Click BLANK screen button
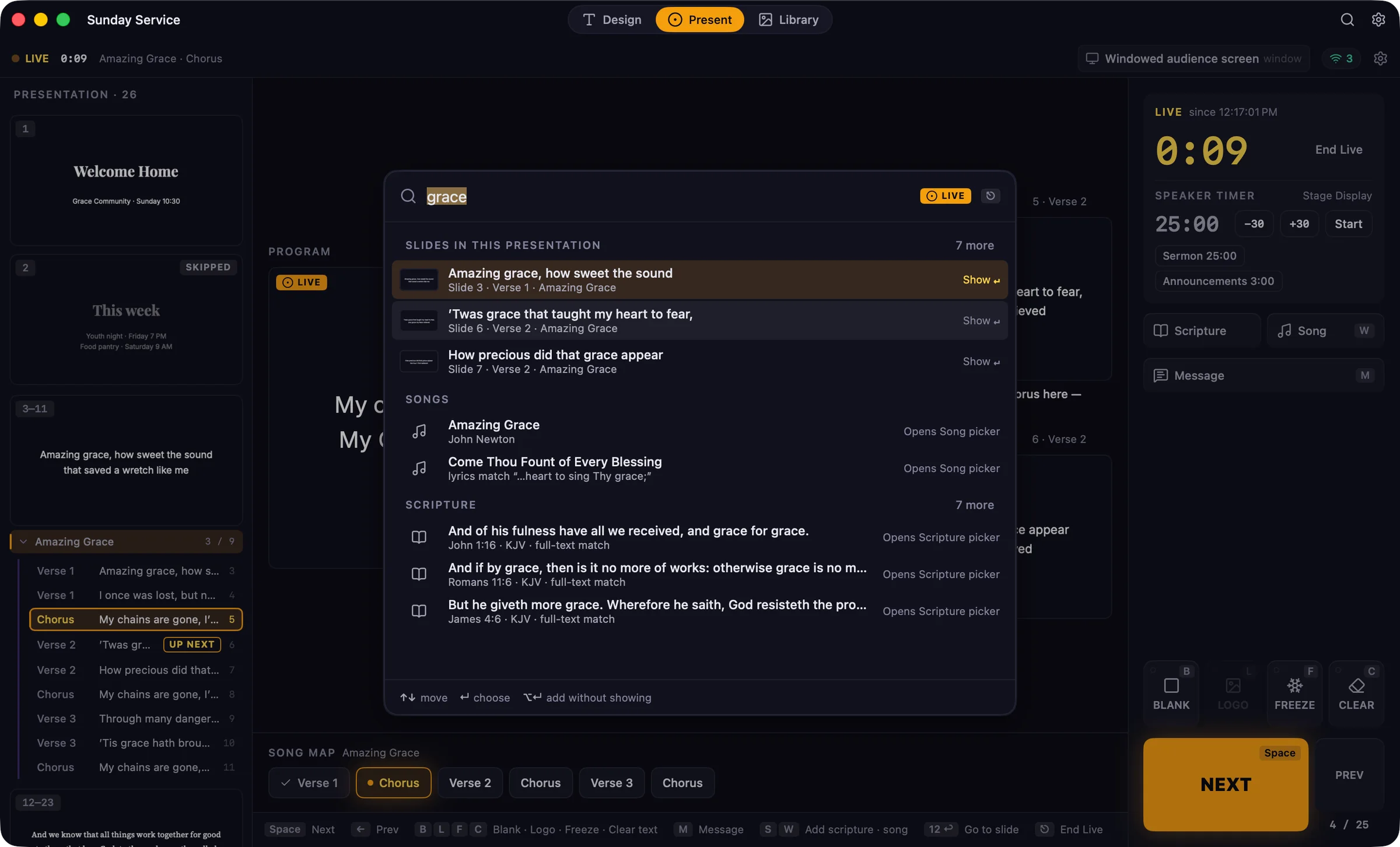Viewport: 1400px width, 847px height. click(1171, 694)
